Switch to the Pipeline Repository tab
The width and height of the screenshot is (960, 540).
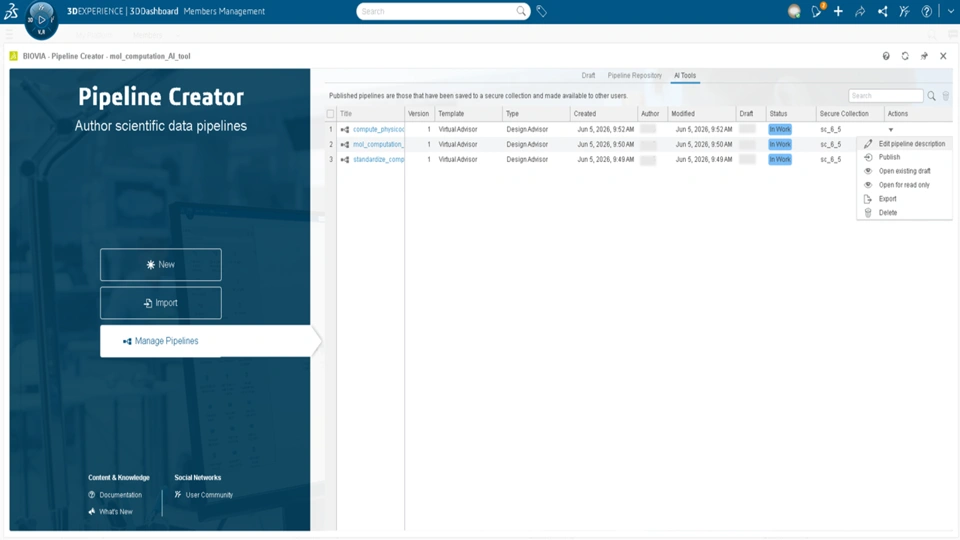click(634, 75)
